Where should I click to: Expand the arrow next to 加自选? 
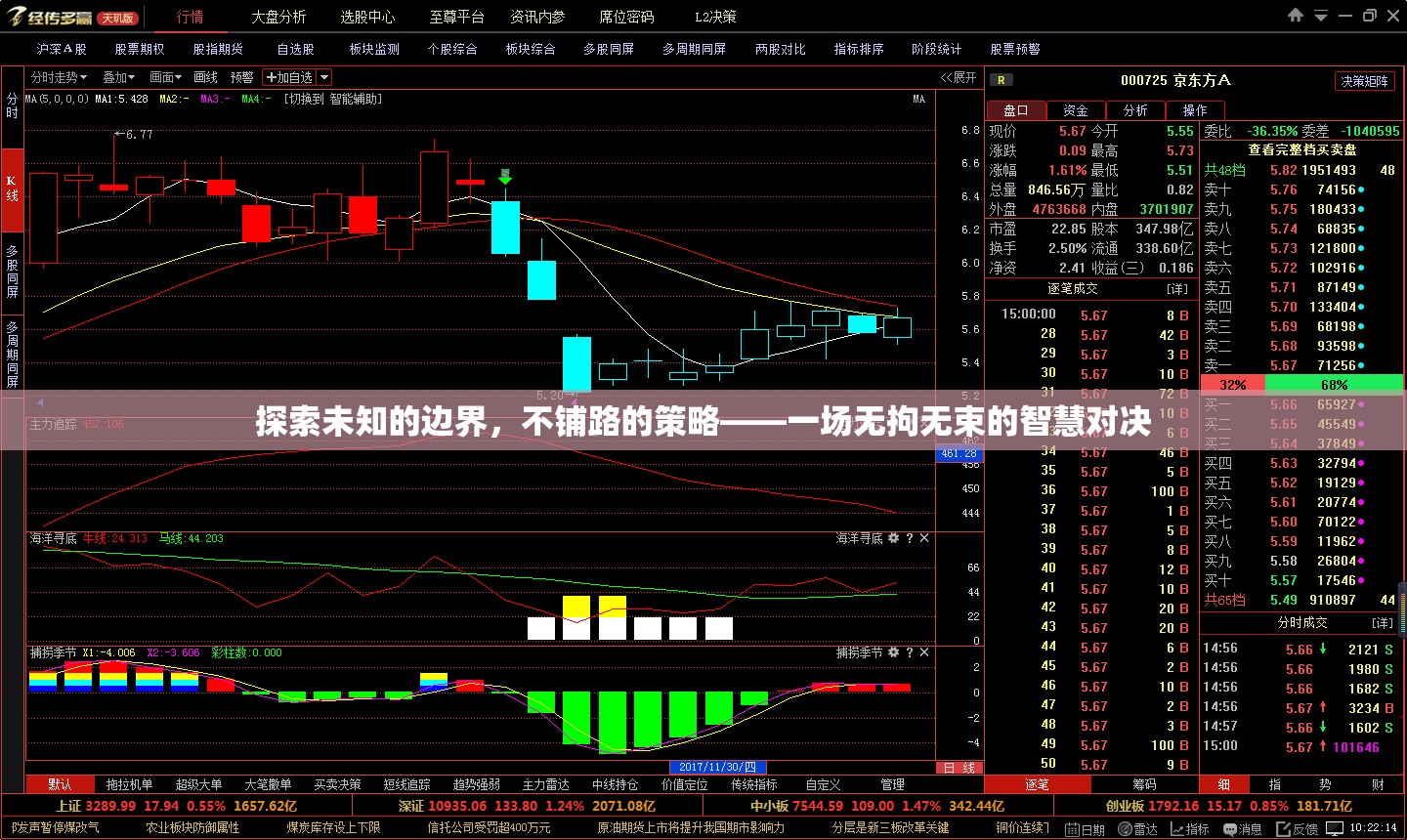coord(324,77)
